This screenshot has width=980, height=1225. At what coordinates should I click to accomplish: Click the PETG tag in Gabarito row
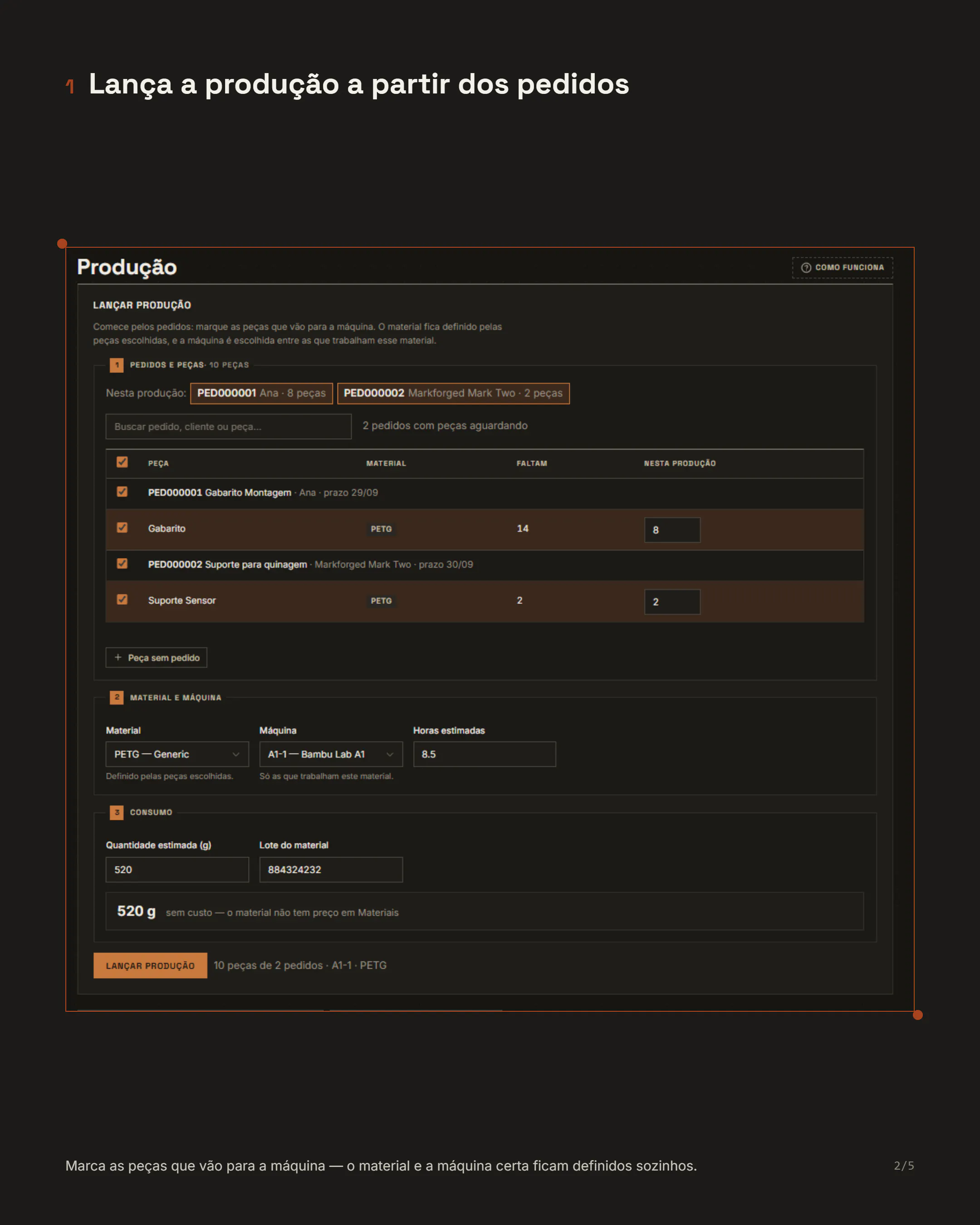381,529
